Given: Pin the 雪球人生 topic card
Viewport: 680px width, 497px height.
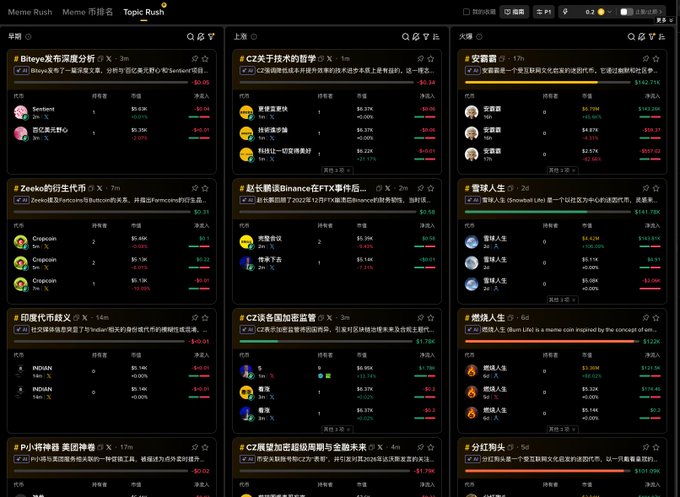Looking at the screenshot, I should click(646, 188).
